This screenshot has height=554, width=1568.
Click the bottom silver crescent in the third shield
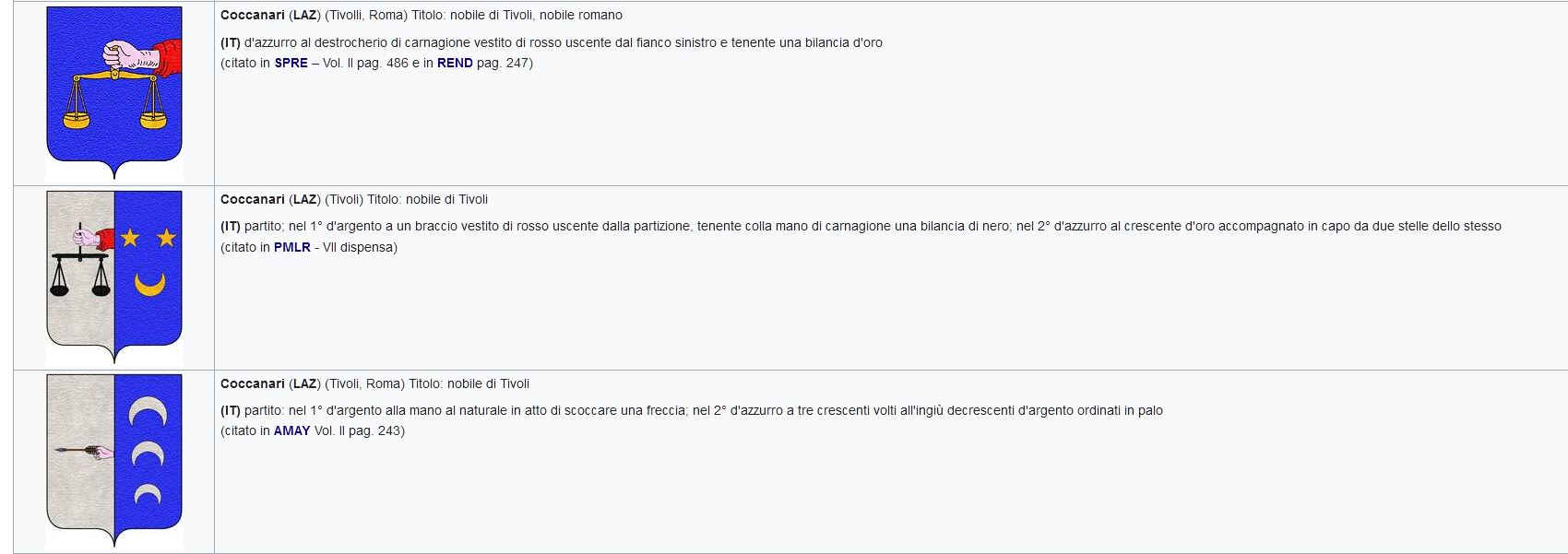147,494
